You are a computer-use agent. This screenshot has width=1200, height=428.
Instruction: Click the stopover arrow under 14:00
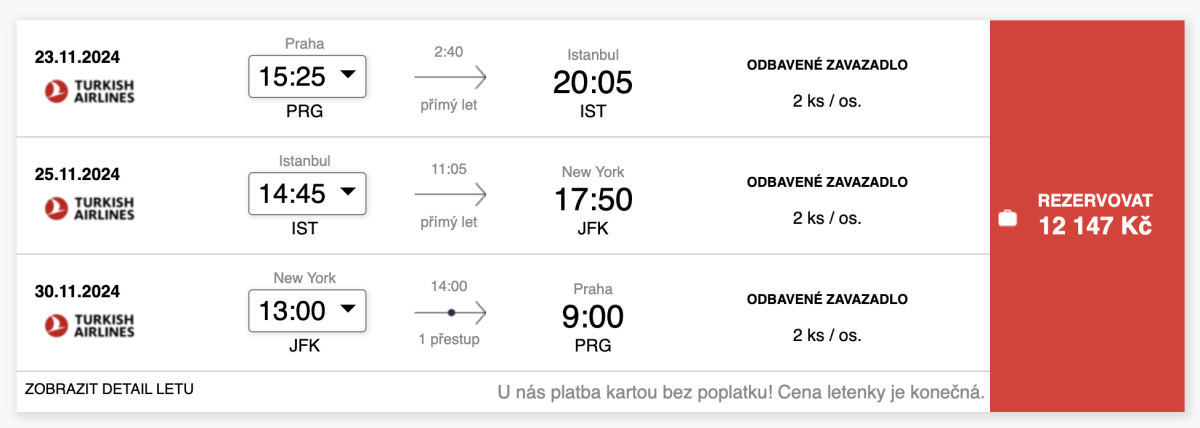pyautogui.click(x=450, y=313)
